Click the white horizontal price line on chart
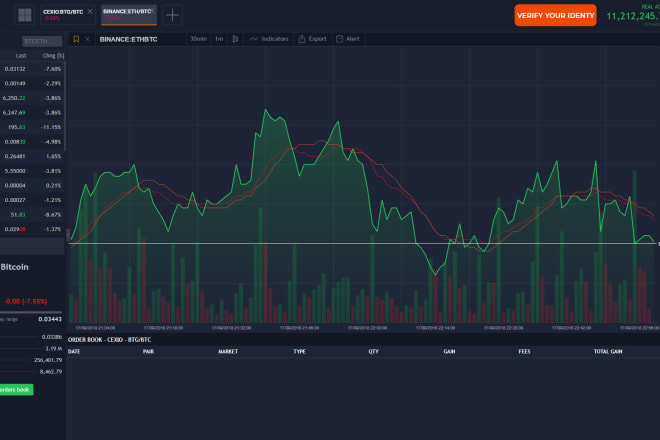Image resolution: width=660 pixels, height=440 pixels. (362, 243)
